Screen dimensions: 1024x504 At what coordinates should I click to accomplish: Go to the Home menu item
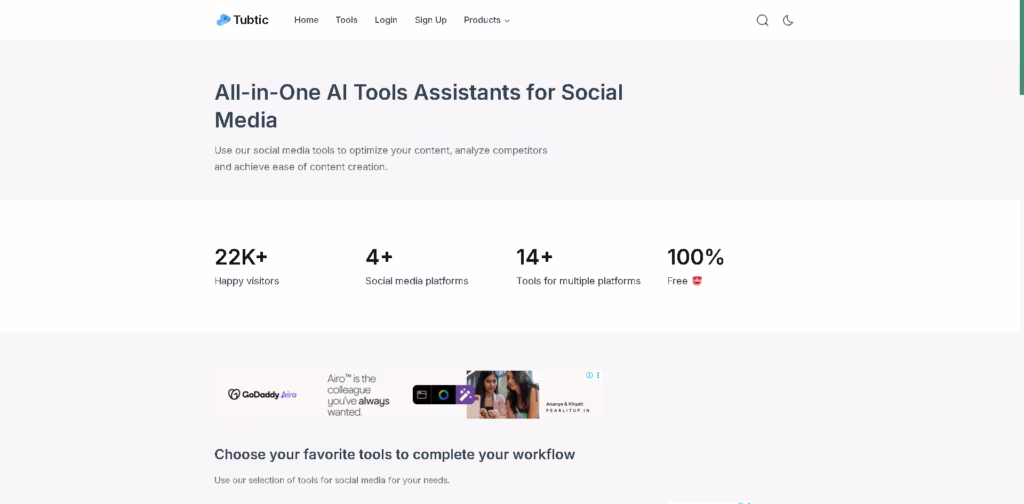click(306, 20)
